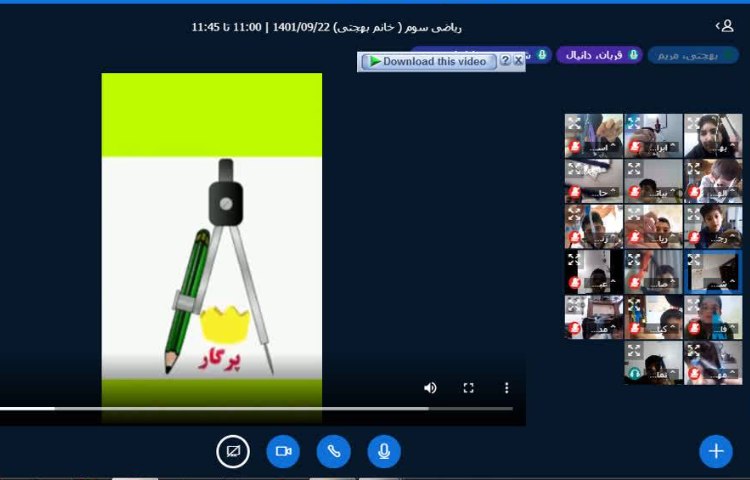
Task: Click the question mark on download bar
Action: (505, 61)
